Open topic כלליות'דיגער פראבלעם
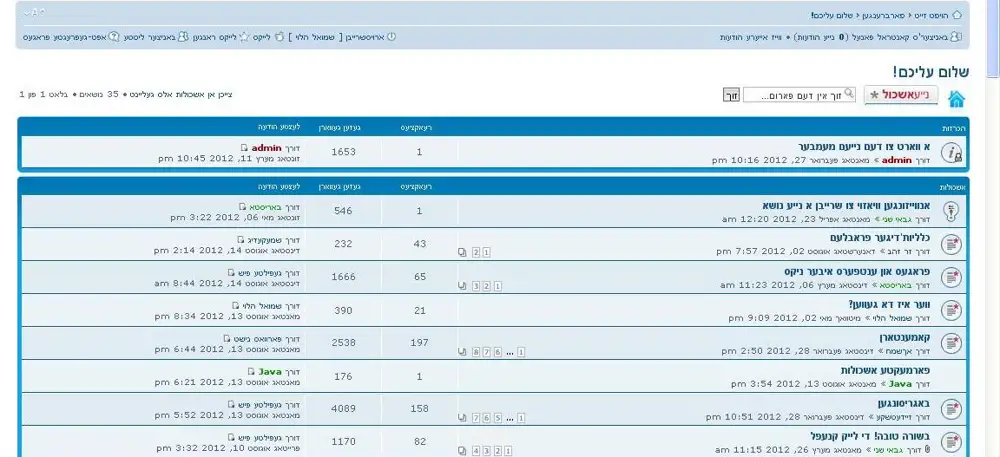This screenshot has height=457, width=1000. click(x=880, y=238)
